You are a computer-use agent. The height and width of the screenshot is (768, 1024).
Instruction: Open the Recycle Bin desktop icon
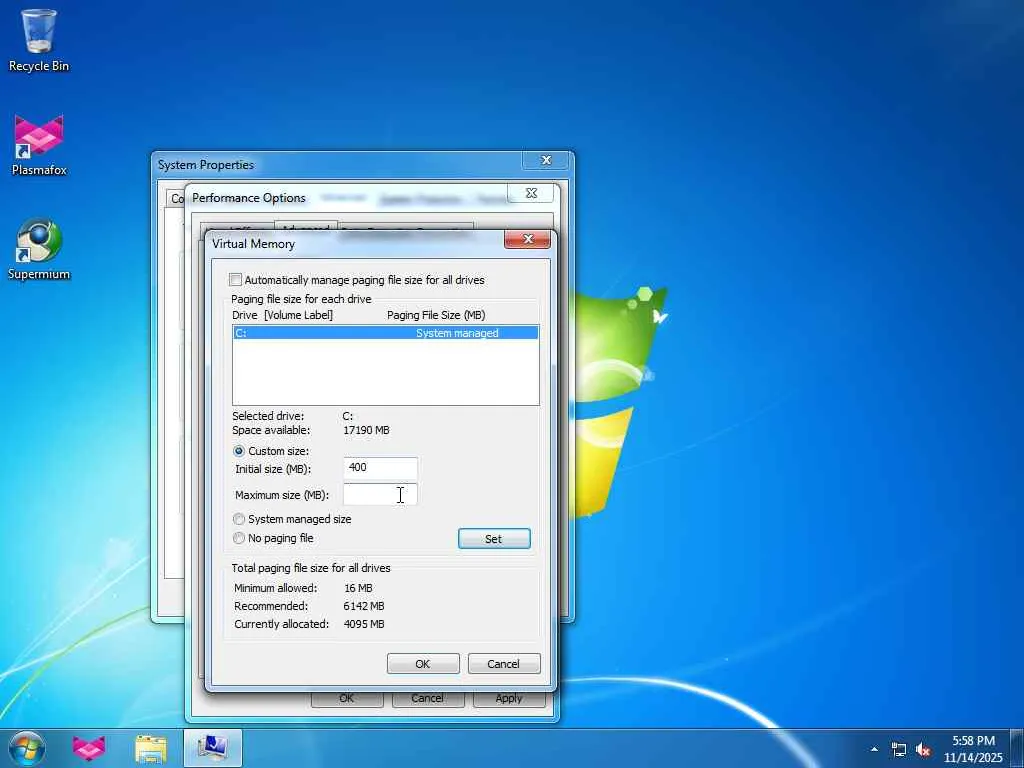click(39, 40)
